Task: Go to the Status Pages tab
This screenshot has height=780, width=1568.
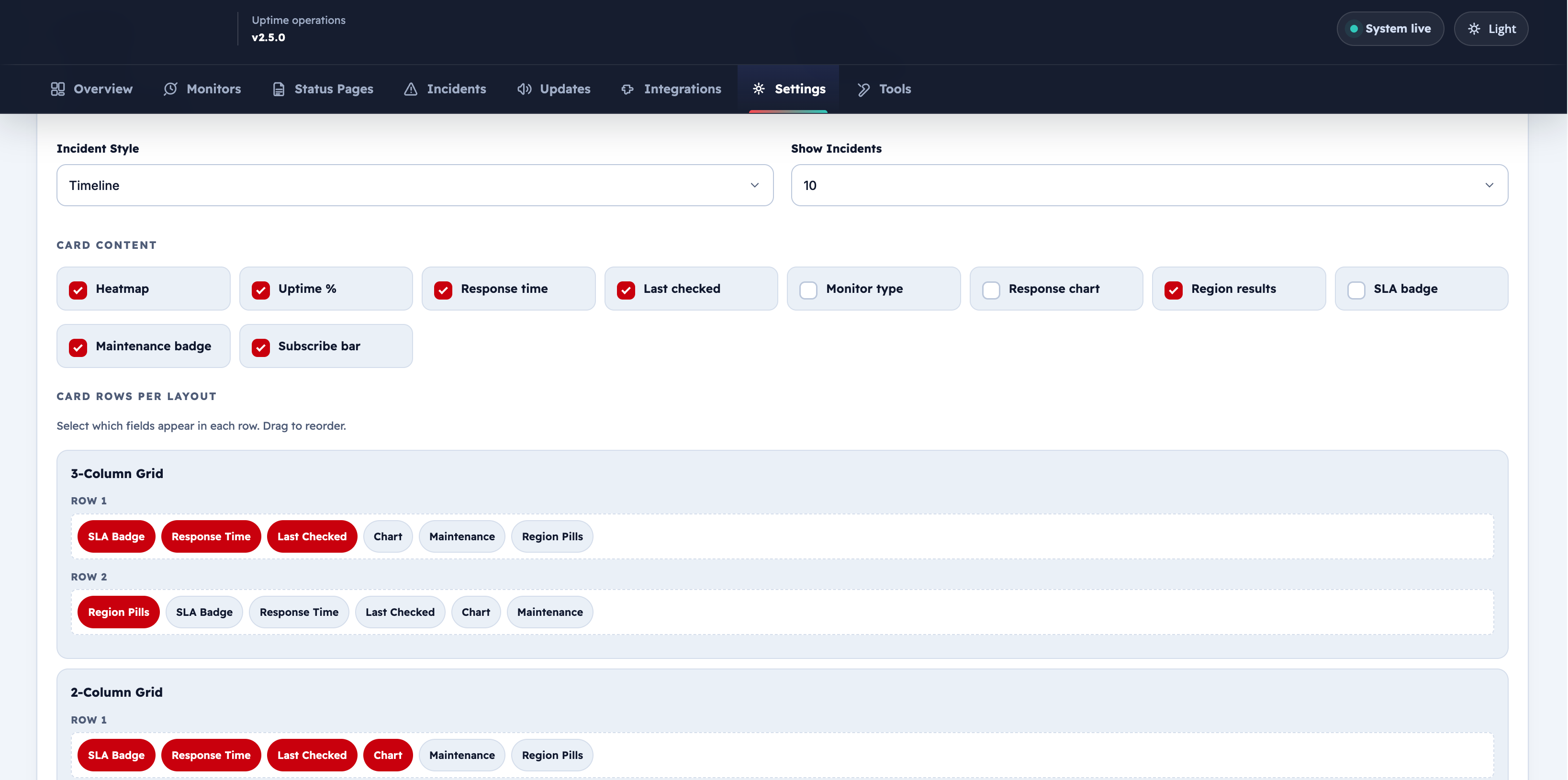Action: (323, 89)
